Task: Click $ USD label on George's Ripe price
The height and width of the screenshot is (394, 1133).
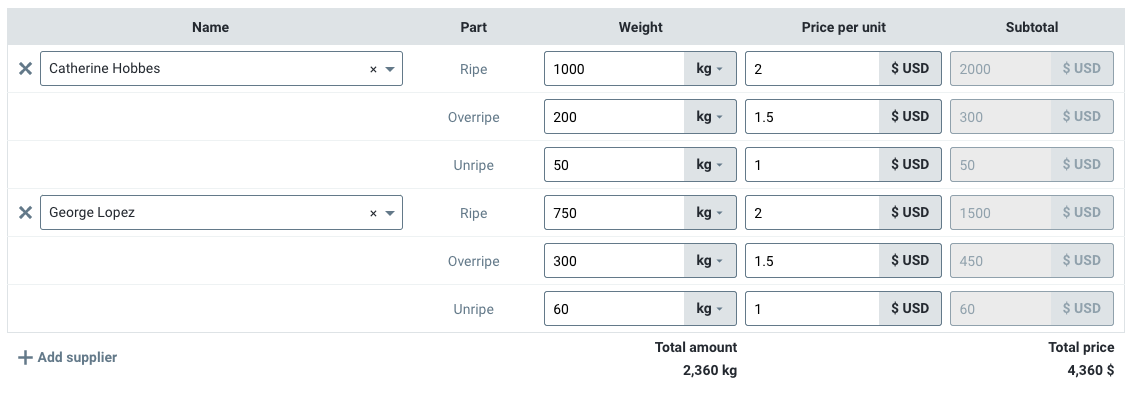Action: 910,213
